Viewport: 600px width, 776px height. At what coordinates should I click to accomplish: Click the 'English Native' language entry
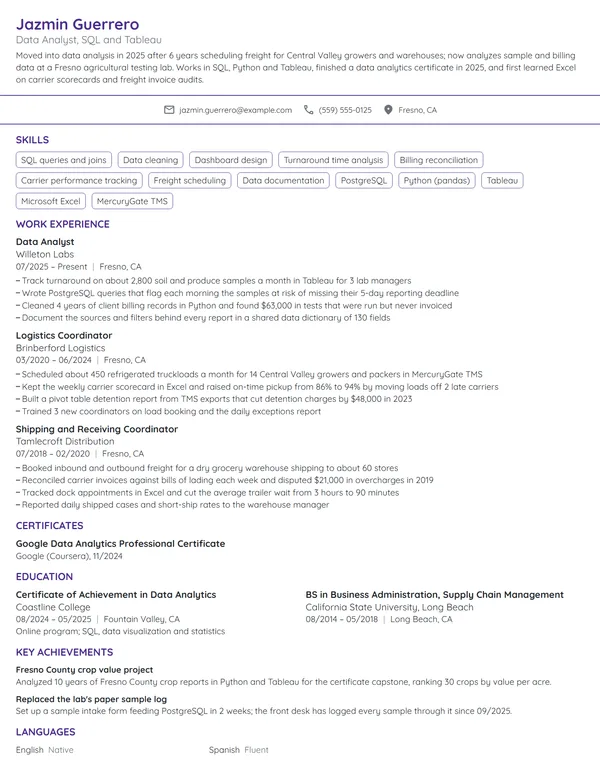pos(45,750)
